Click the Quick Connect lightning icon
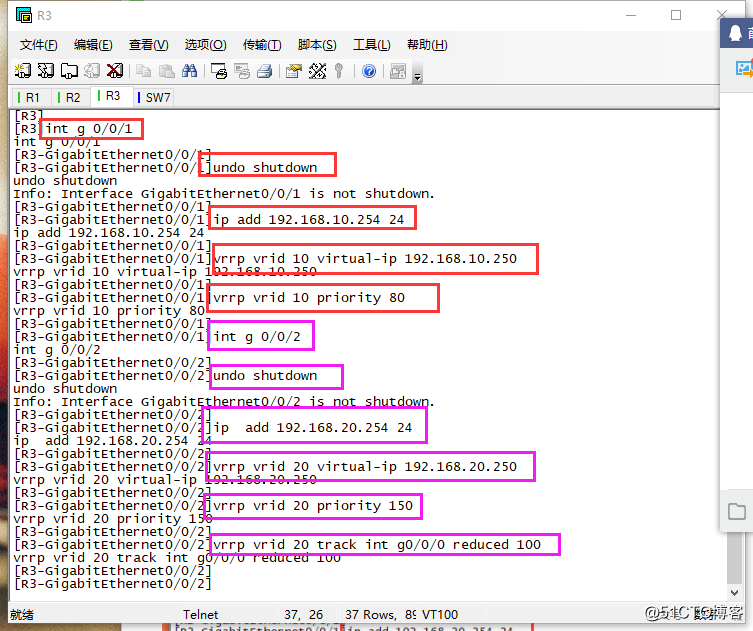This screenshot has width=753, height=631. pyautogui.click(x=46, y=71)
